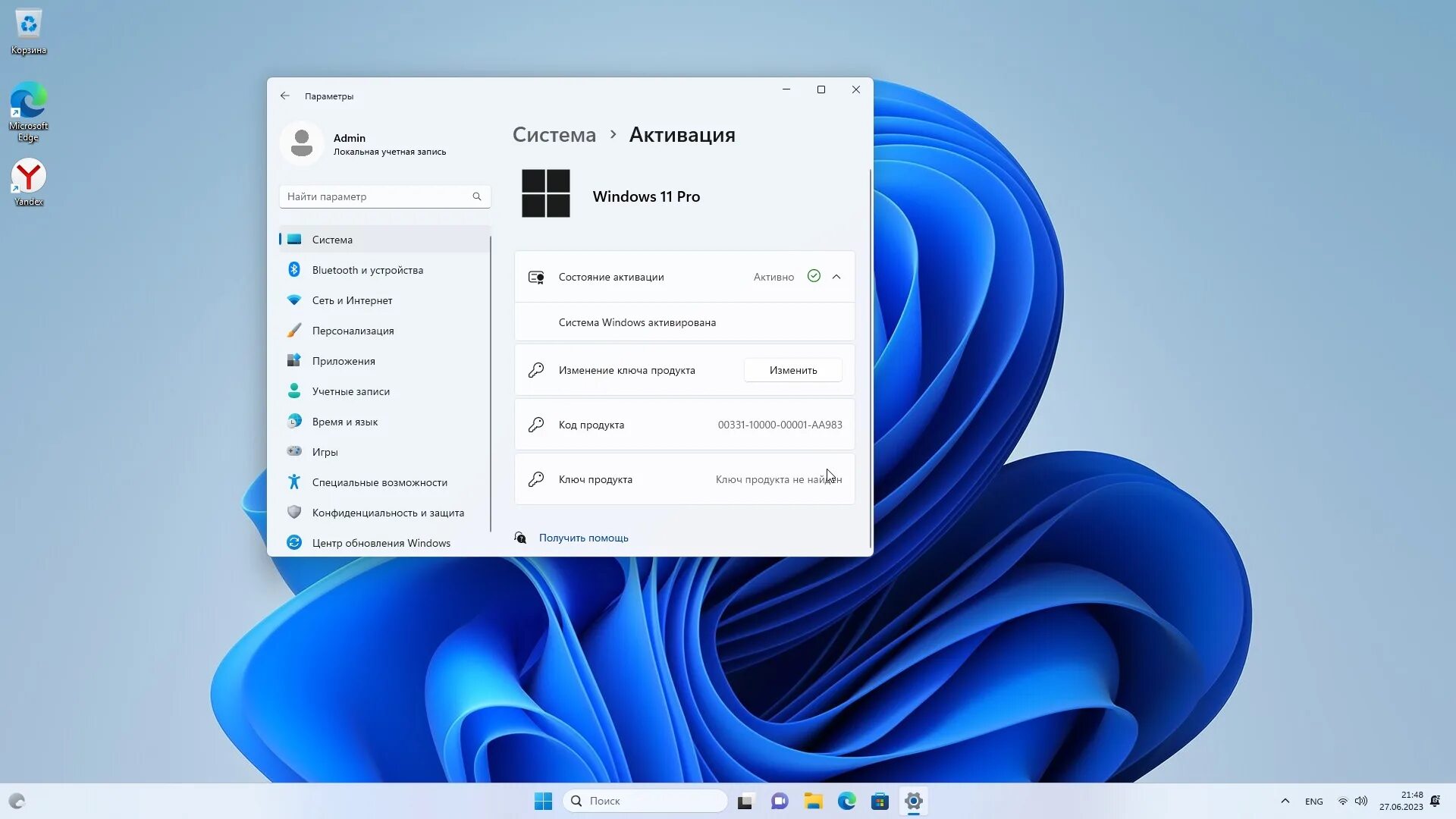Click the search magnifier in settings search box
This screenshot has width=1456, height=819.
pos(477,196)
